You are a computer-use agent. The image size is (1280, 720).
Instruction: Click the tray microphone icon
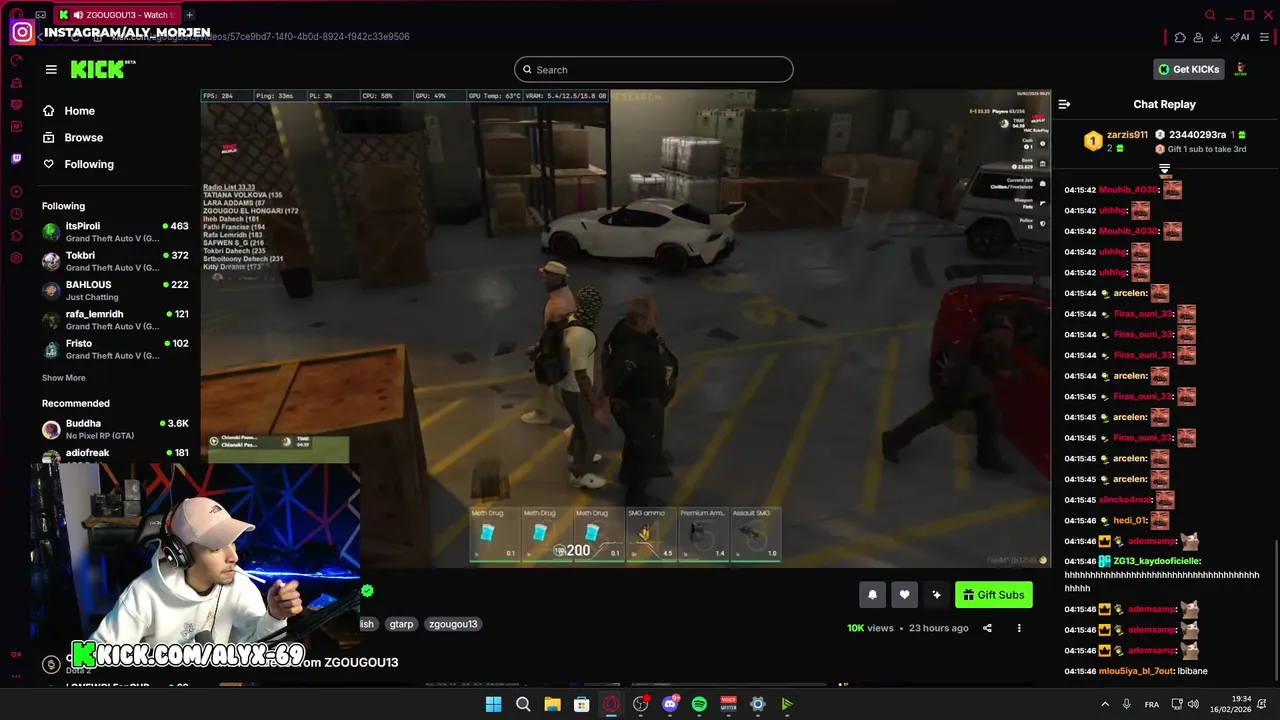click(x=1127, y=704)
